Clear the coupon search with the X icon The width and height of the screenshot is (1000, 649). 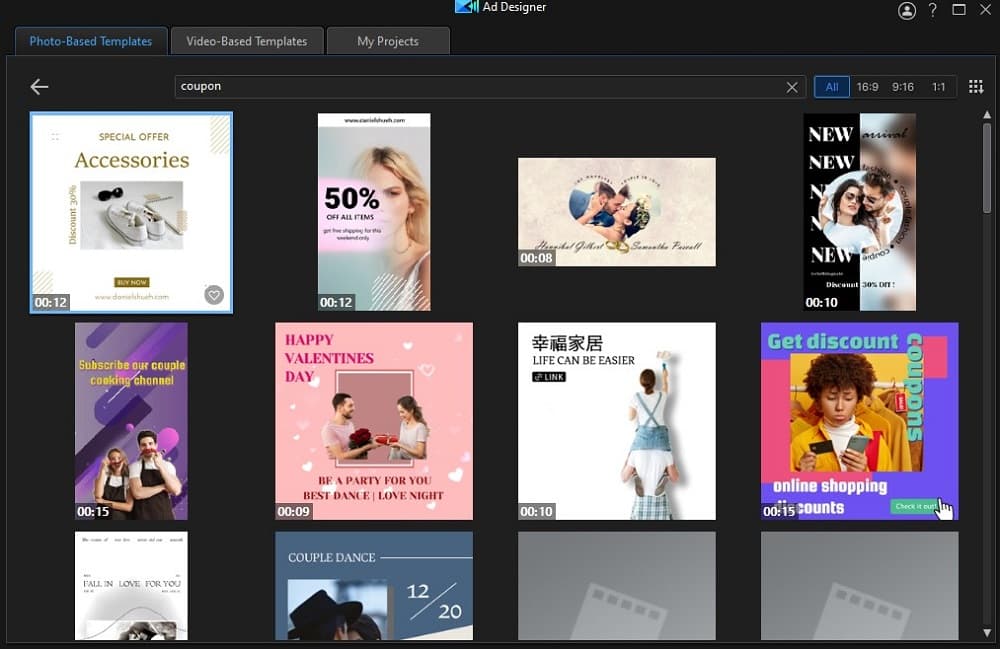(x=792, y=86)
